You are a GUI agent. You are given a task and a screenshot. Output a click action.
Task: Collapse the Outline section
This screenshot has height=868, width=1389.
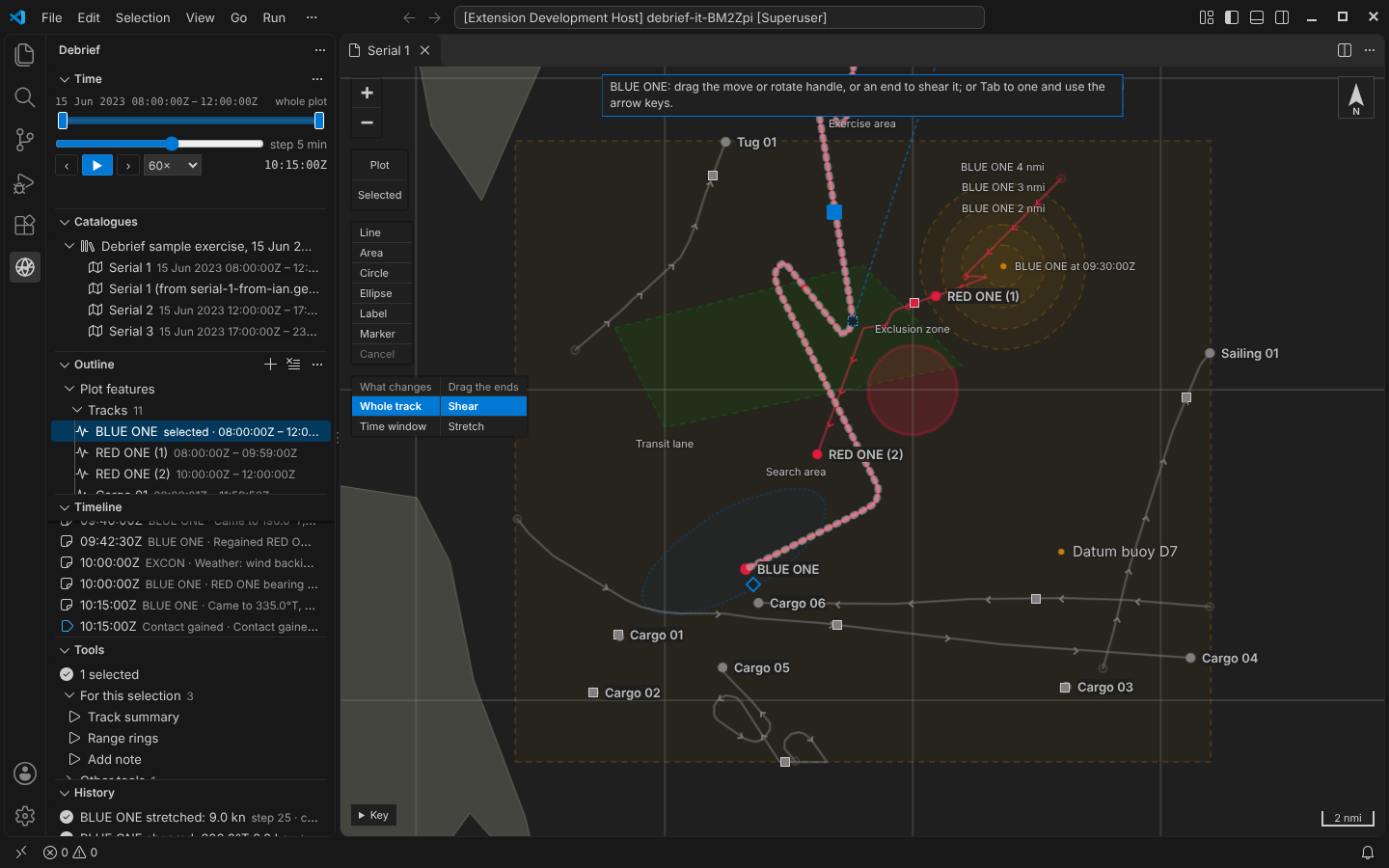point(65,365)
